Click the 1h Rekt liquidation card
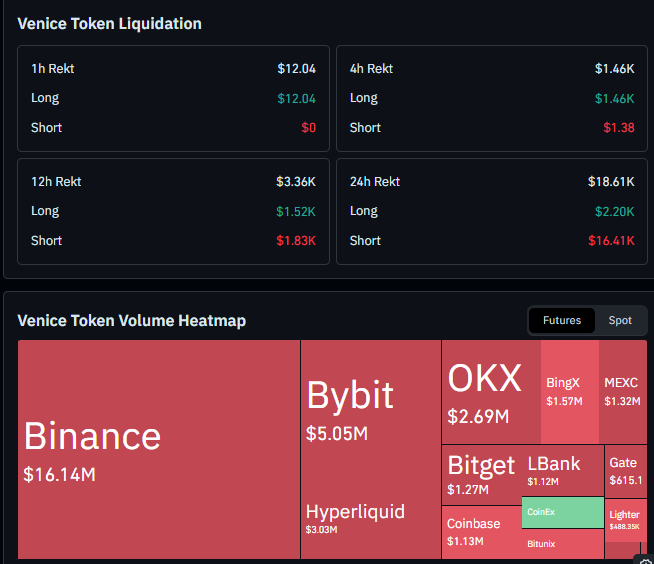Viewport: 654px width, 564px height. [x=173, y=98]
